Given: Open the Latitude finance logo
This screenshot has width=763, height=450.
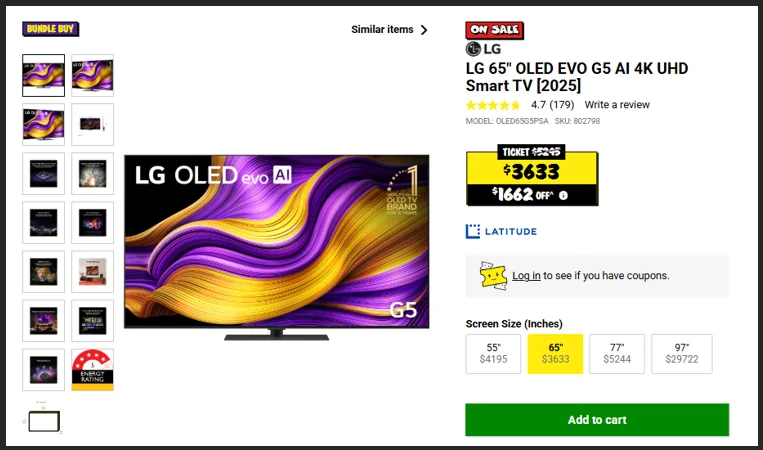Looking at the screenshot, I should pyautogui.click(x=501, y=231).
